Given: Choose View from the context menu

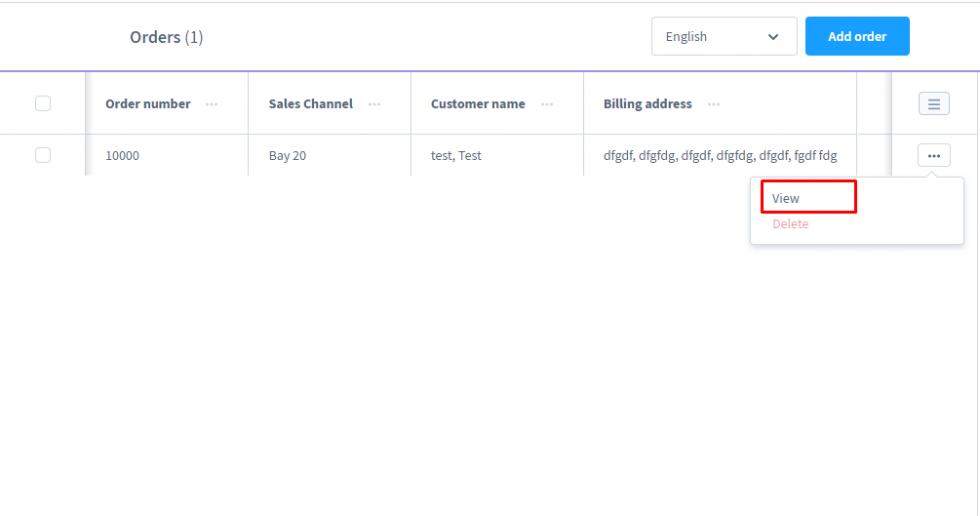Looking at the screenshot, I should [x=786, y=198].
